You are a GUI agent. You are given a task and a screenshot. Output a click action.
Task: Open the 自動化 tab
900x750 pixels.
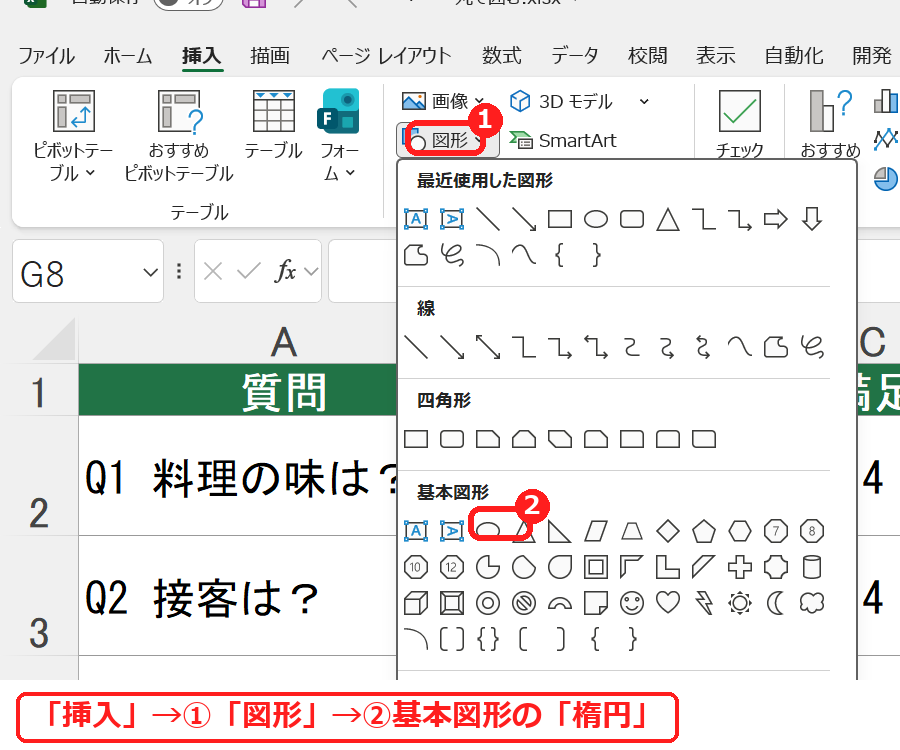tap(794, 56)
